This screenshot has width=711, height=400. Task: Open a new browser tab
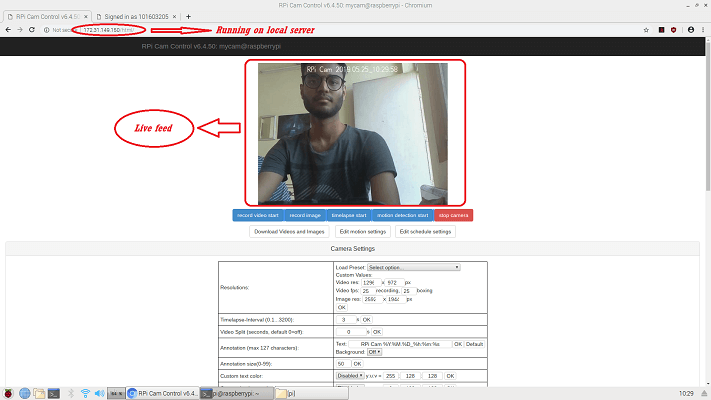click(x=188, y=17)
